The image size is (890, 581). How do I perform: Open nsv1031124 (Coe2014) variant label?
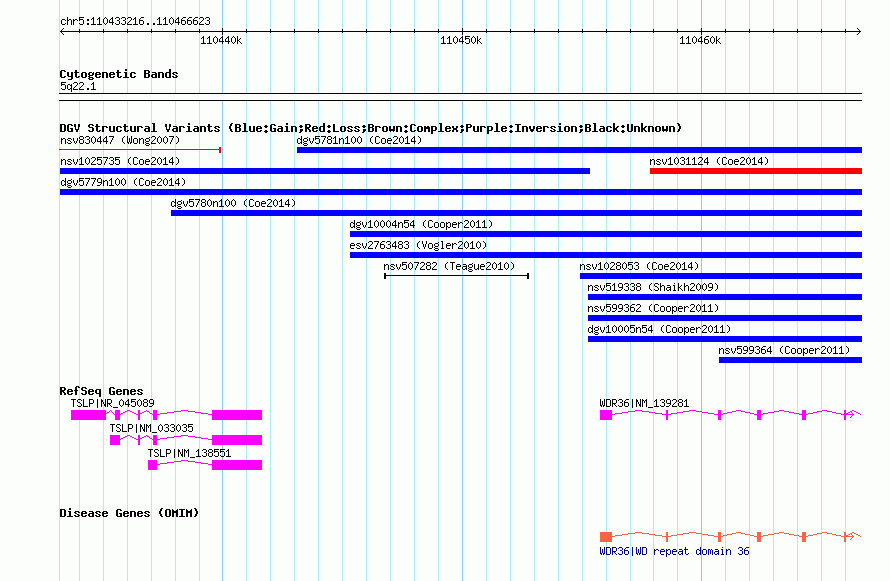709,161
